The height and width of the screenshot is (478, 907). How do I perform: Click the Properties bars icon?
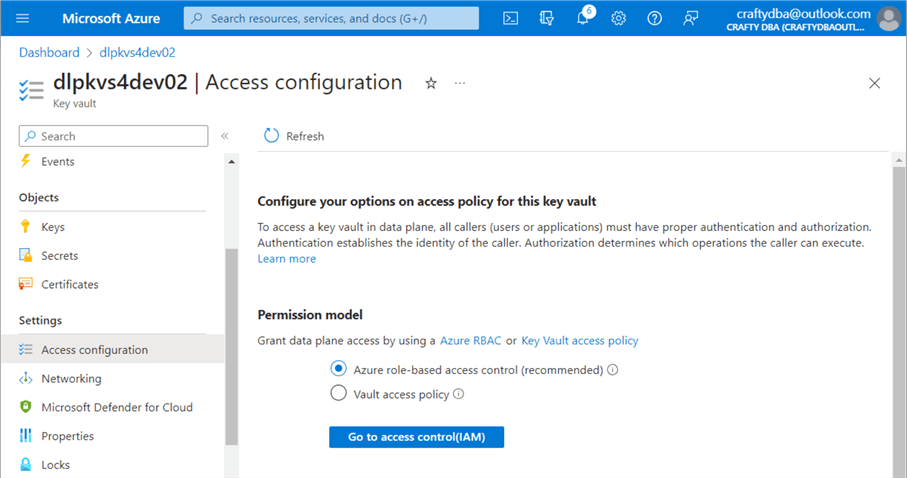pyautogui.click(x=25, y=436)
